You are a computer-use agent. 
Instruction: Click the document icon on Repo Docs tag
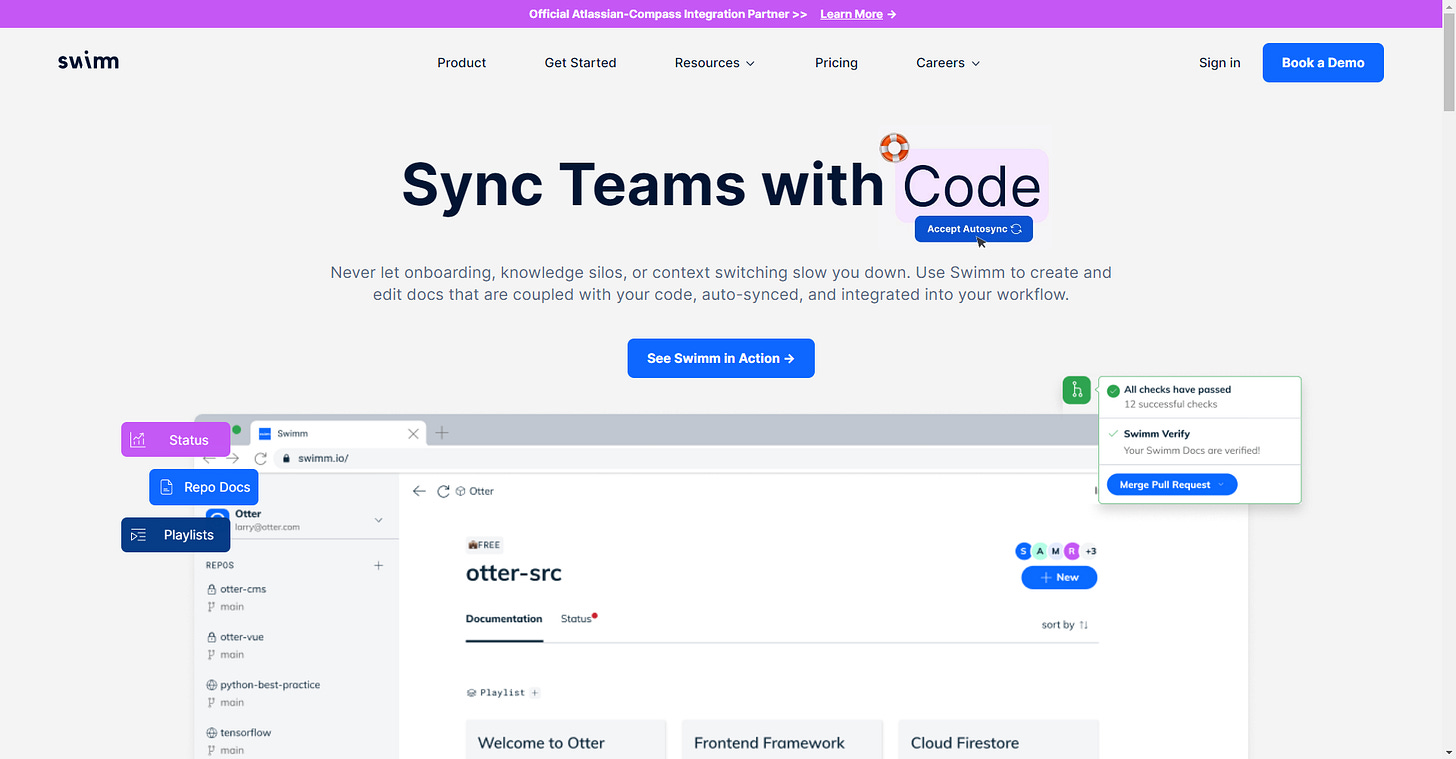(x=166, y=487)
